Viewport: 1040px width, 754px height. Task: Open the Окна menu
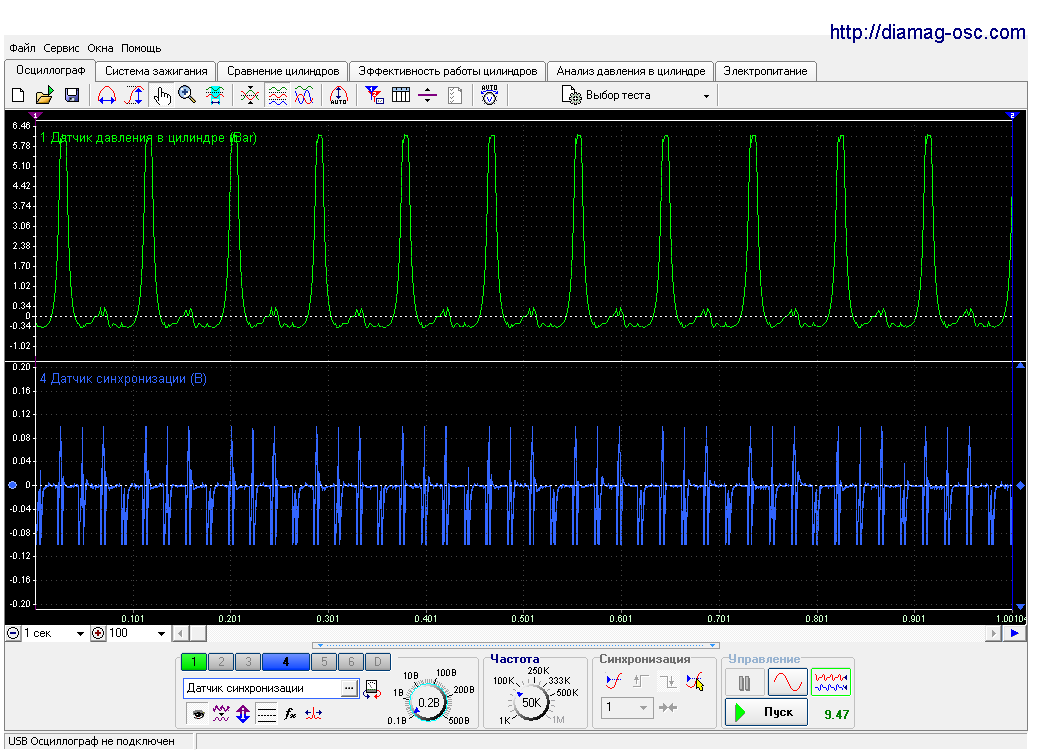100,48
